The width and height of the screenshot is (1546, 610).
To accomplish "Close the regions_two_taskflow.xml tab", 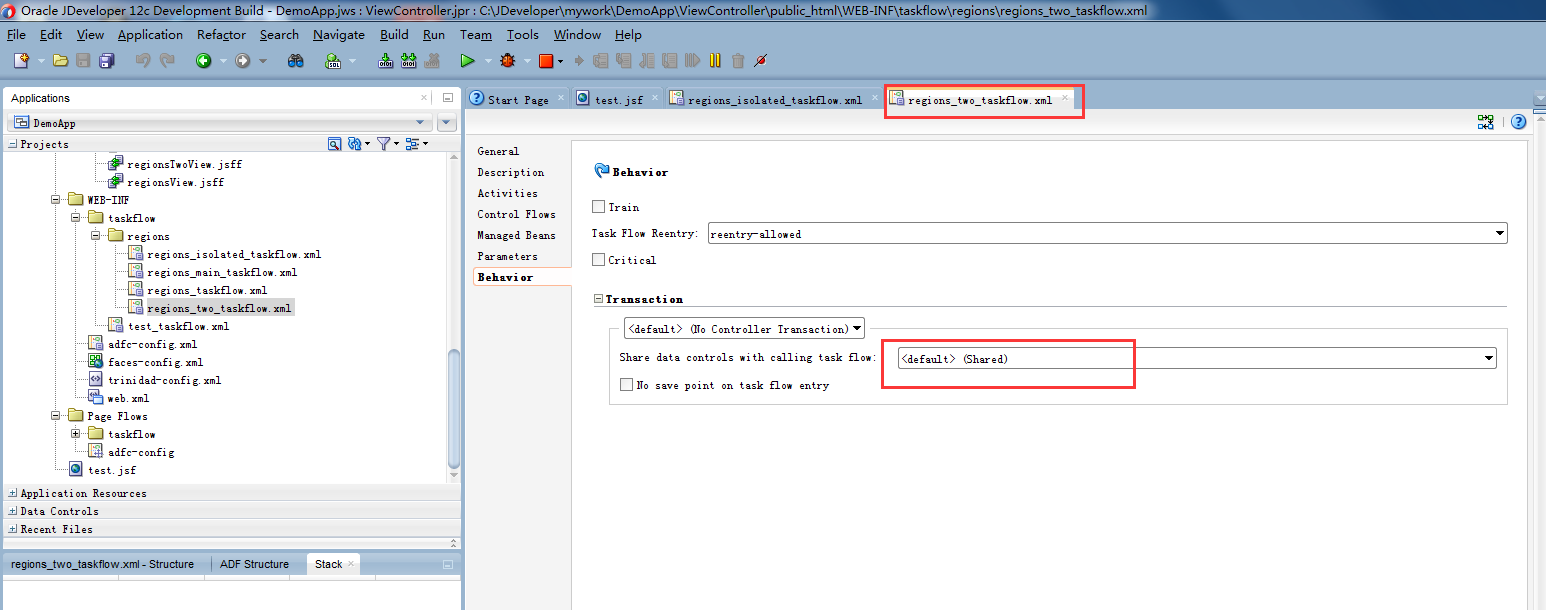I will pos(1065,98).
